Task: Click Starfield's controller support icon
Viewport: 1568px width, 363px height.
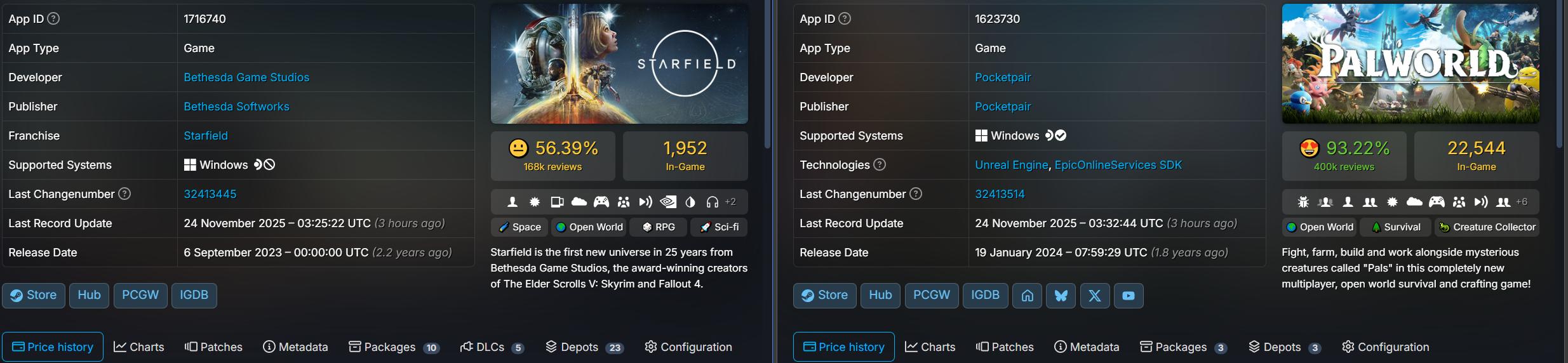Action: click(601, 202)
